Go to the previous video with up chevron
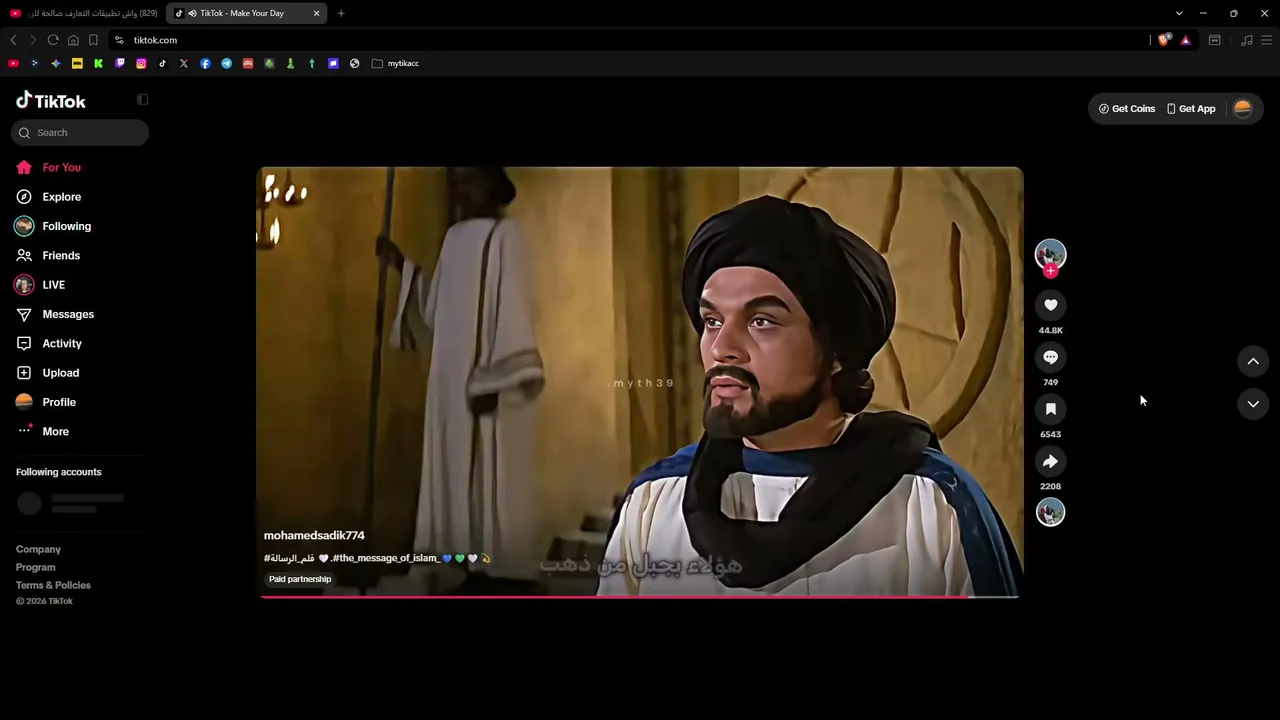Image resolution: width=1280 pixels, height=720 pixels. [1253, 361]
